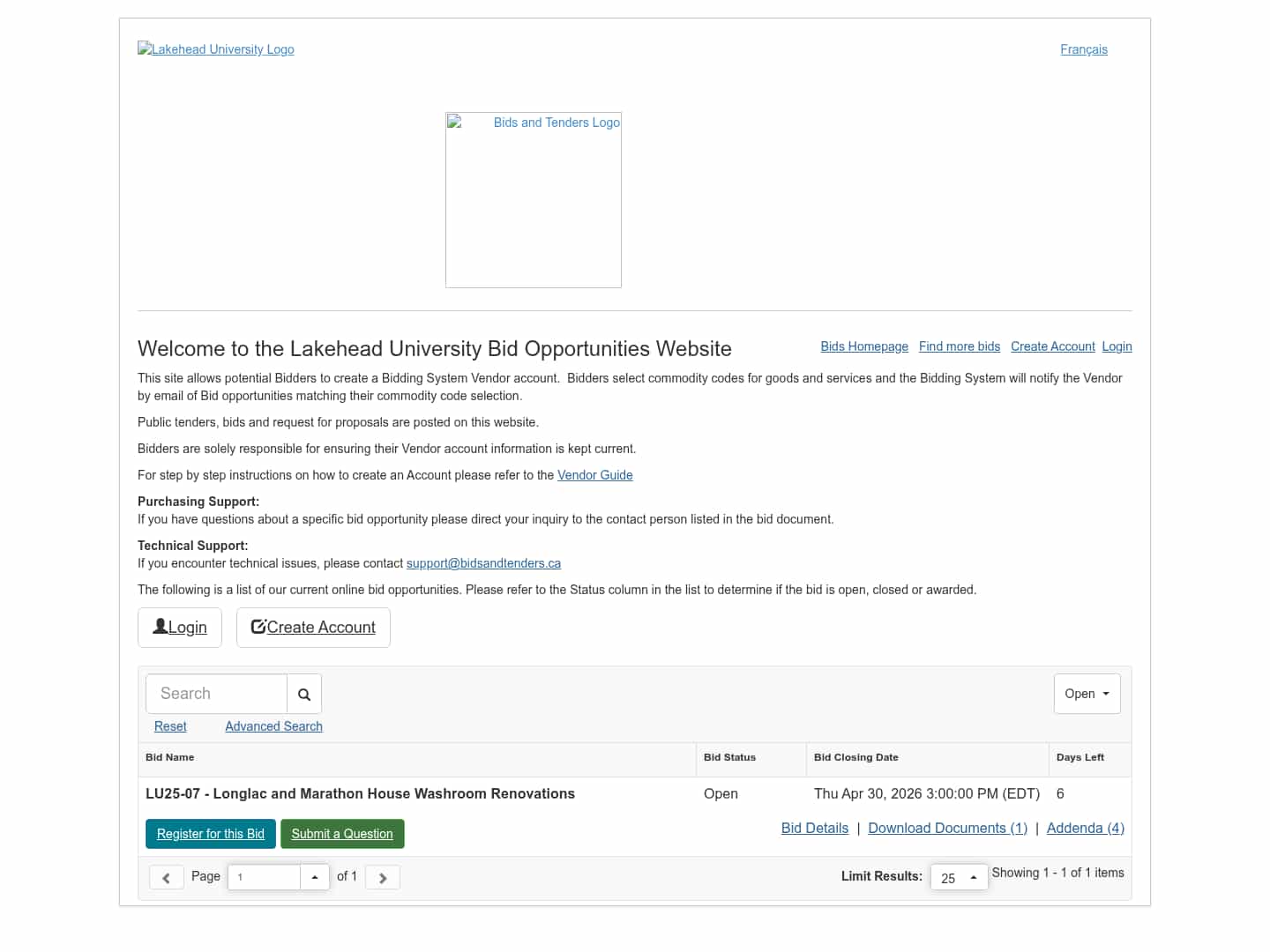This screenshot has width=1270, height=952.
Task: Expand the Open status filter dropdown
Action: (1087, 694)
